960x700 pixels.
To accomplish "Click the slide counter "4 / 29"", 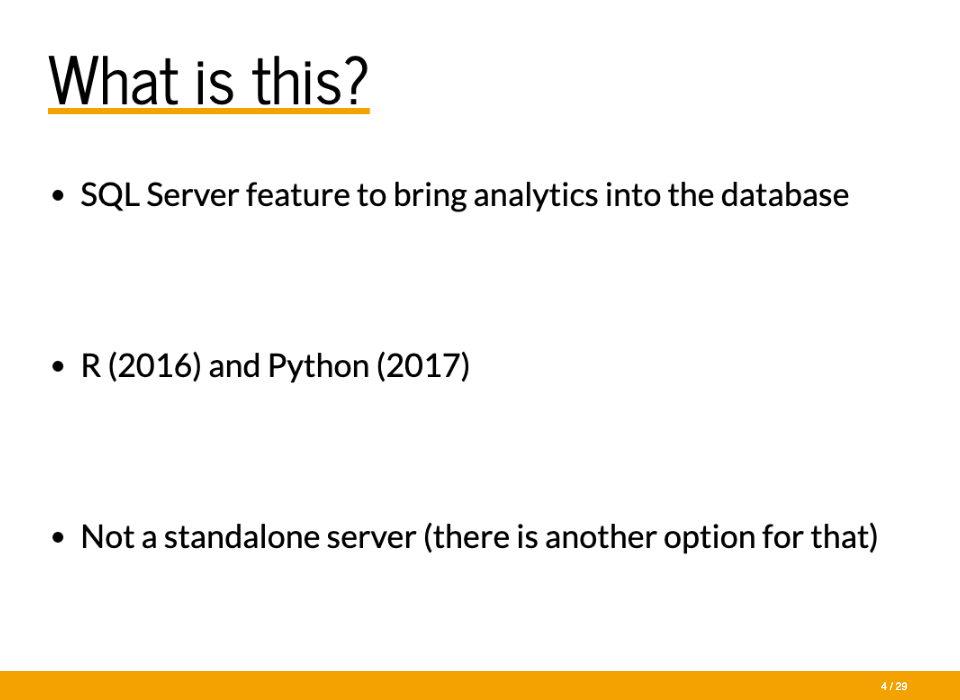I will pos(894,686).
